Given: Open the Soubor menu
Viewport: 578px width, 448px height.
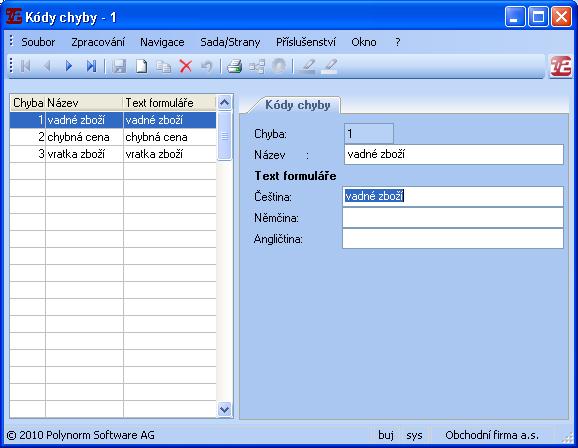Looking at the screenshot, I should coord(38,42).
